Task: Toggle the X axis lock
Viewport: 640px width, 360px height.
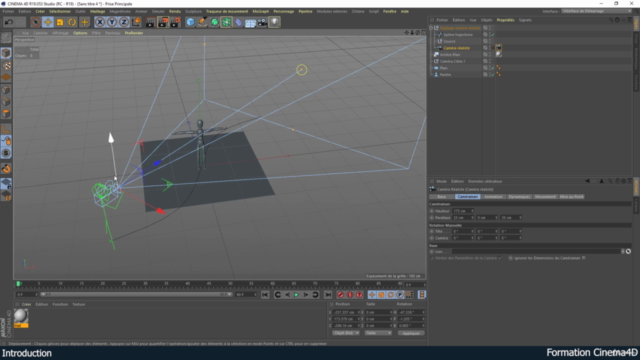Action: pos(100,22)
